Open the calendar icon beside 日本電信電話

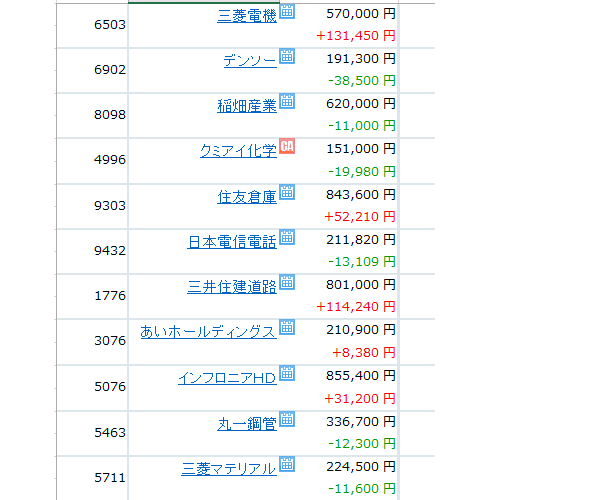coord(287,237)
